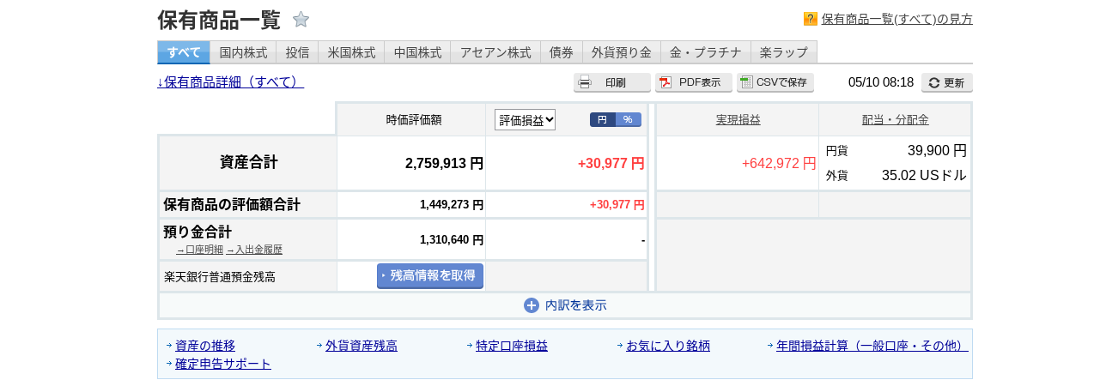Screen dimensions: 1100x392
Task: Click the 更新 refresh button
Action: [947, 83]
